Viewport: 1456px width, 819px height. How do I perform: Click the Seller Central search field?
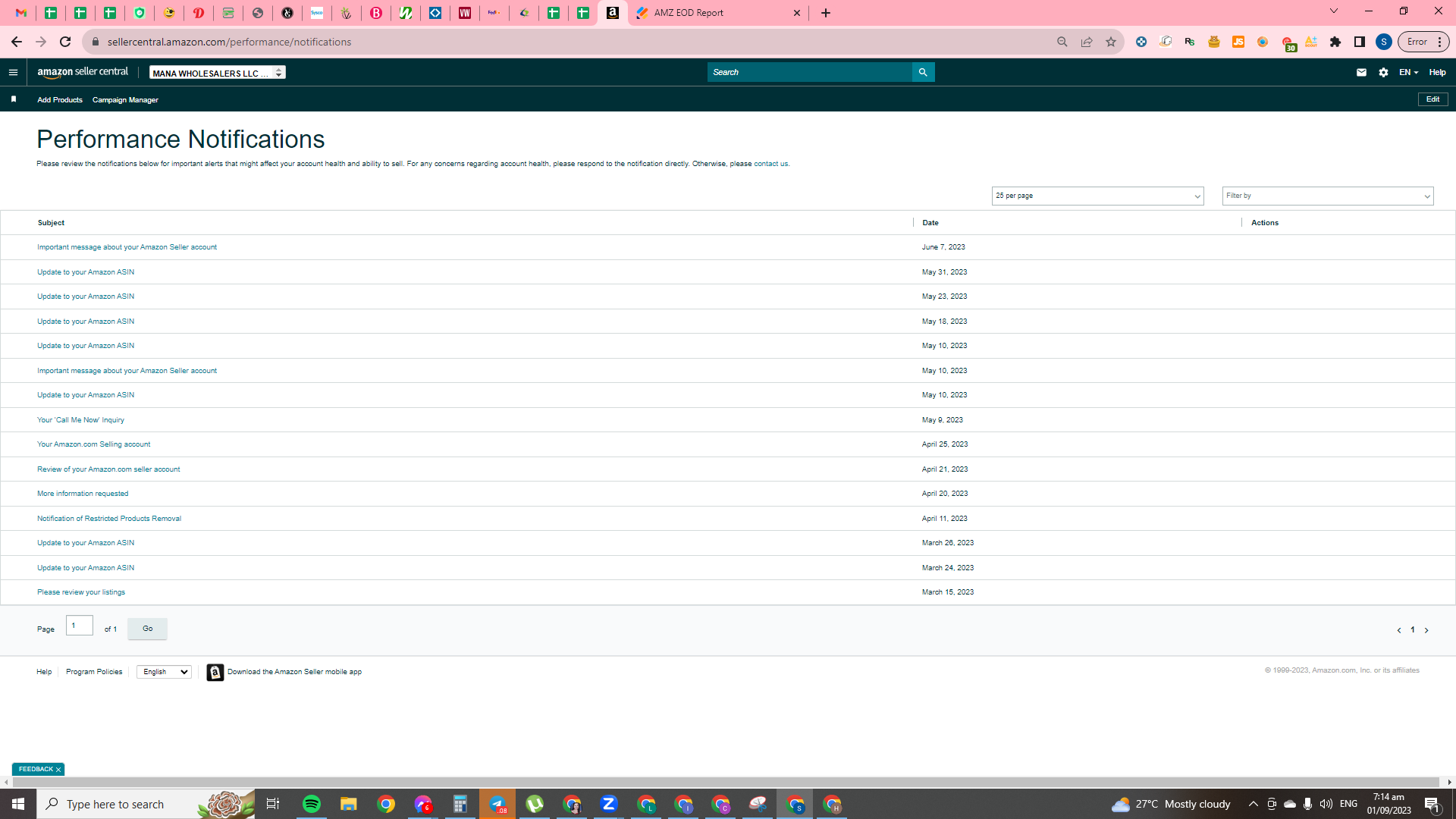pyautogui.click(x=810, y=72)
